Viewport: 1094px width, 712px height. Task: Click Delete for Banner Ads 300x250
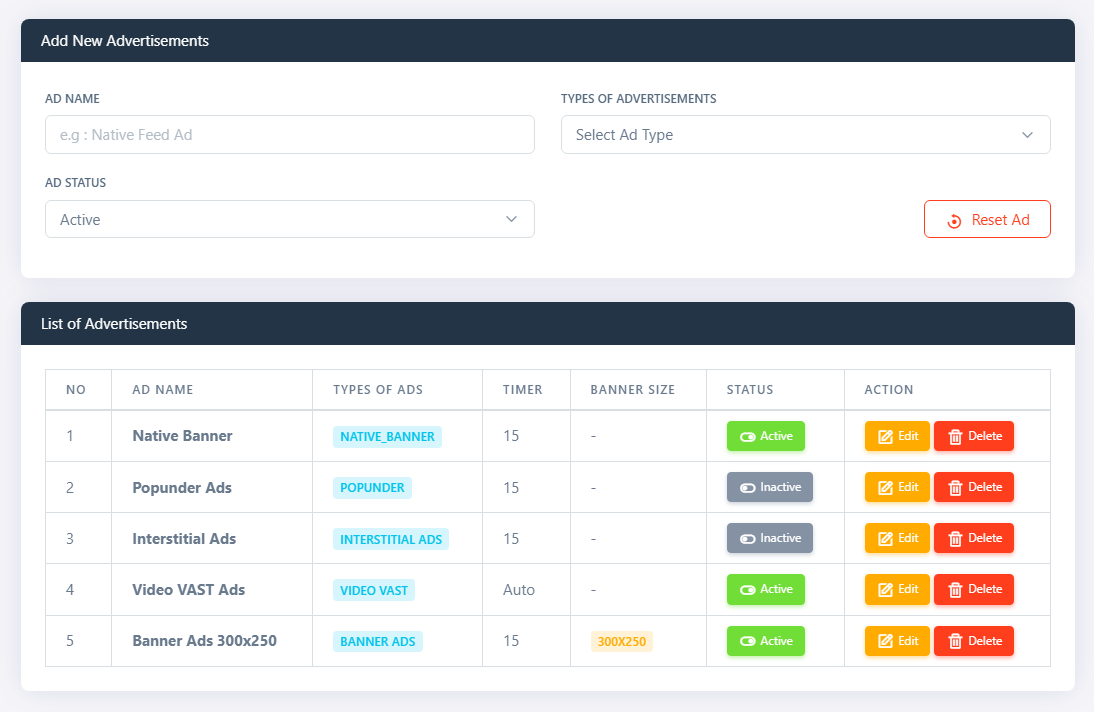coord(973,641)
